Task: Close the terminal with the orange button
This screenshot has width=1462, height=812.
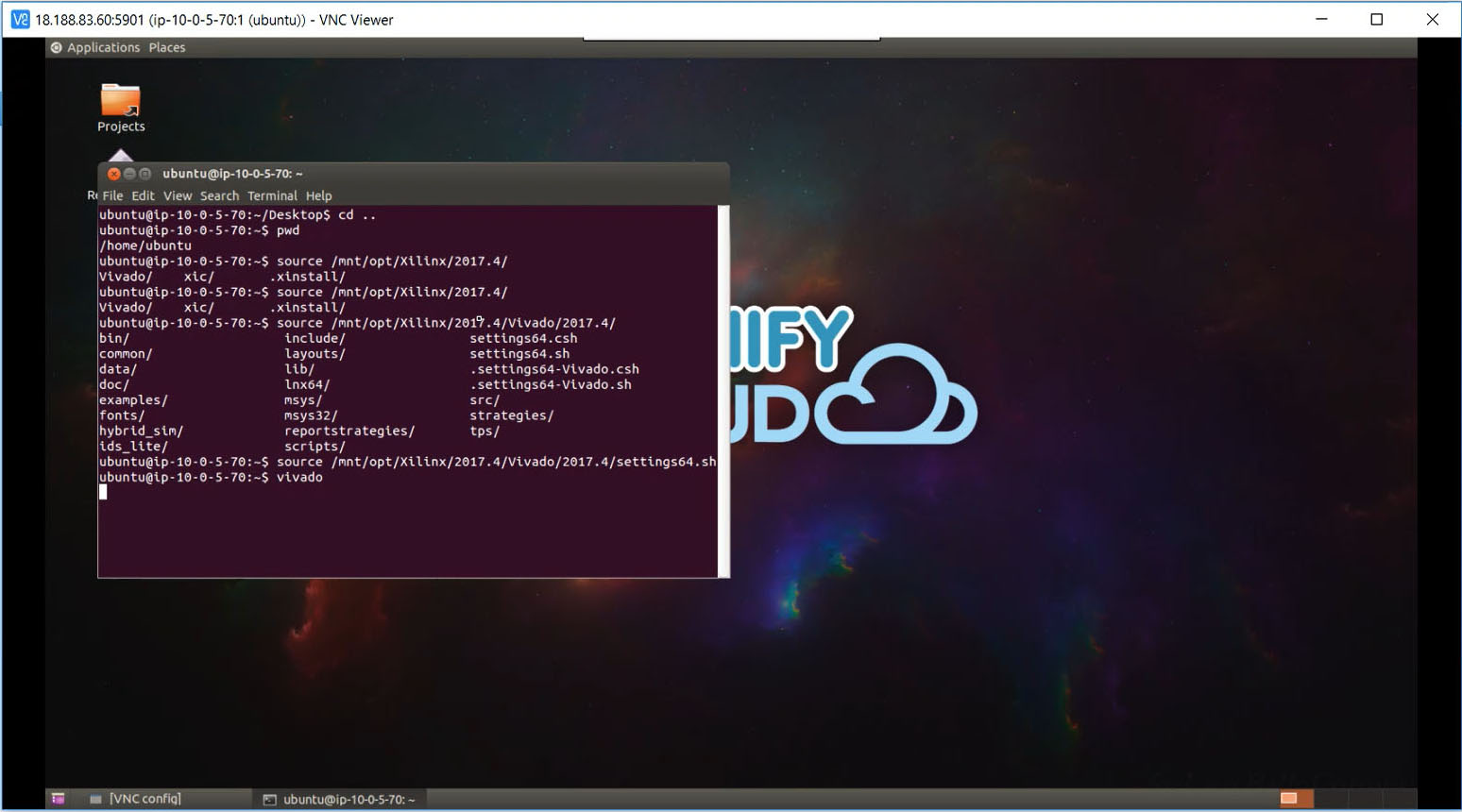Action: pos(114,174)
